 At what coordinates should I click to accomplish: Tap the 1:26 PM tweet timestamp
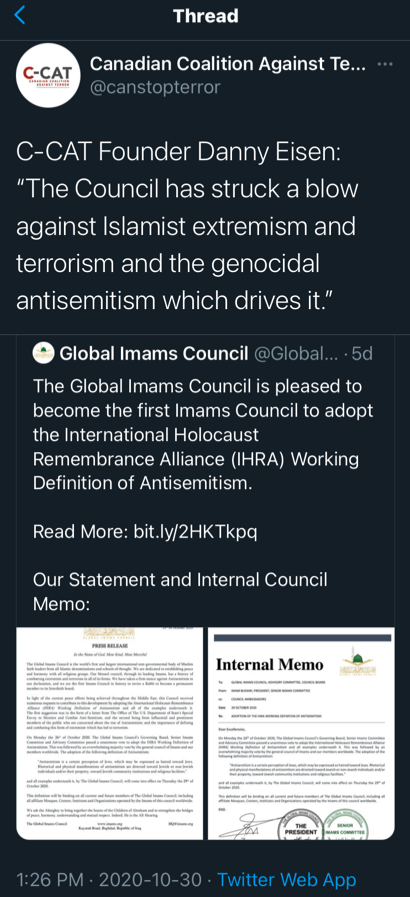(x=51, y=879)
